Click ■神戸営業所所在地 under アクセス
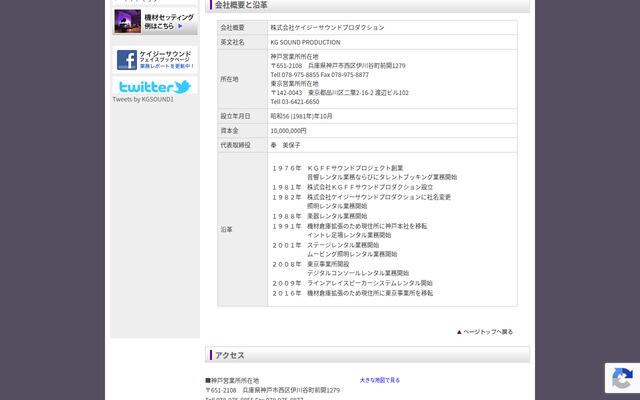Image resolution: width=640 pixels, height=400 pixels. pos(232,380)
